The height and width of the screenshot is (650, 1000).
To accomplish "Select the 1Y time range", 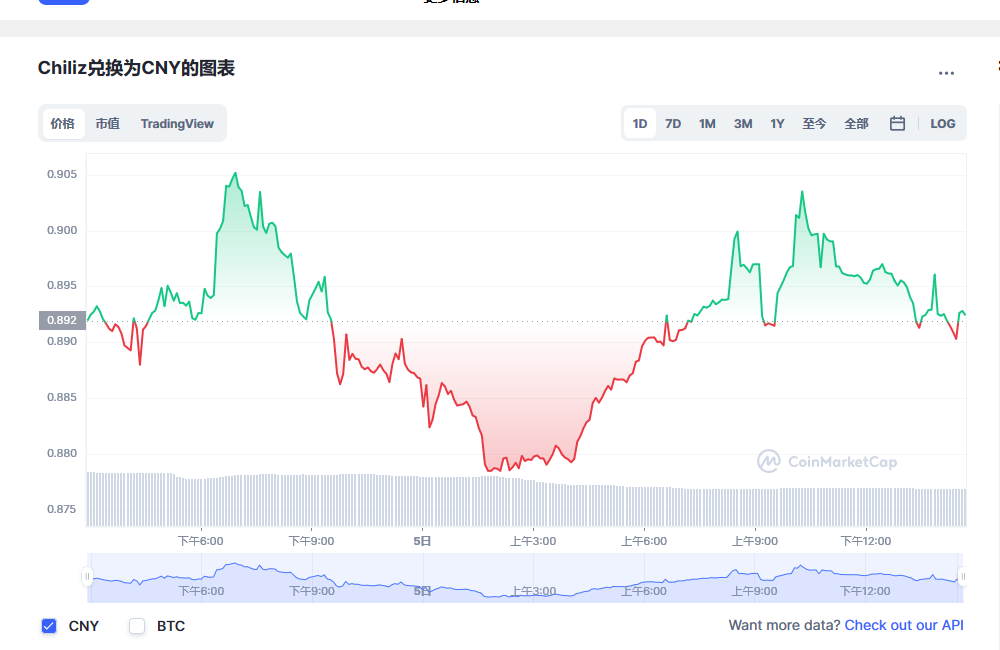I will 777,123.
